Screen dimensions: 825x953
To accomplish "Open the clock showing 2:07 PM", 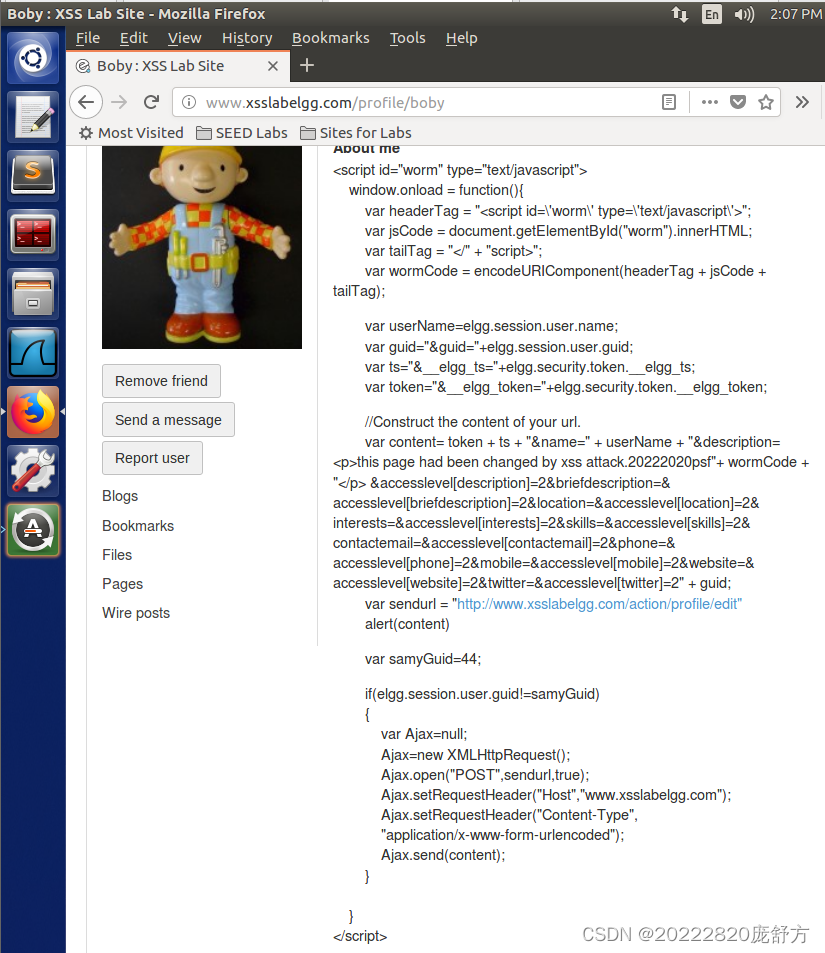I will [x=796, y=14].
